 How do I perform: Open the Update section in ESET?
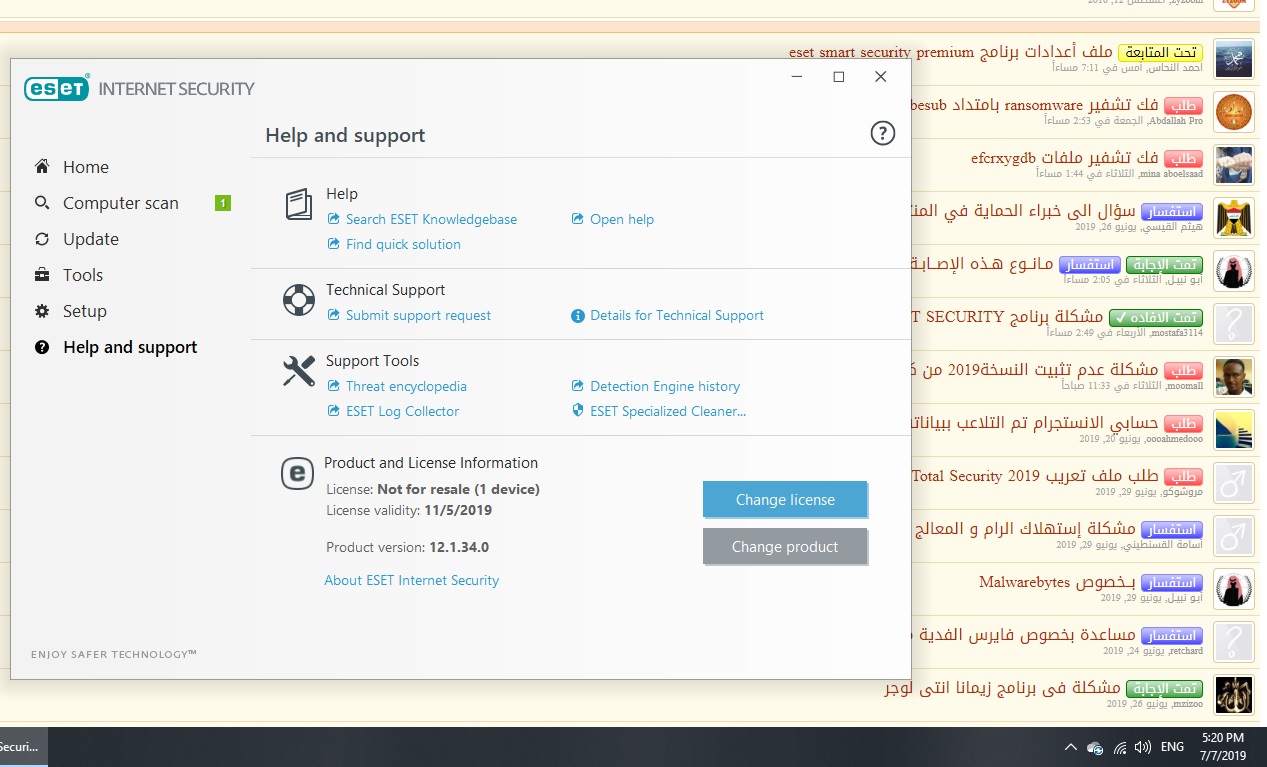click(x=90, y=239)
